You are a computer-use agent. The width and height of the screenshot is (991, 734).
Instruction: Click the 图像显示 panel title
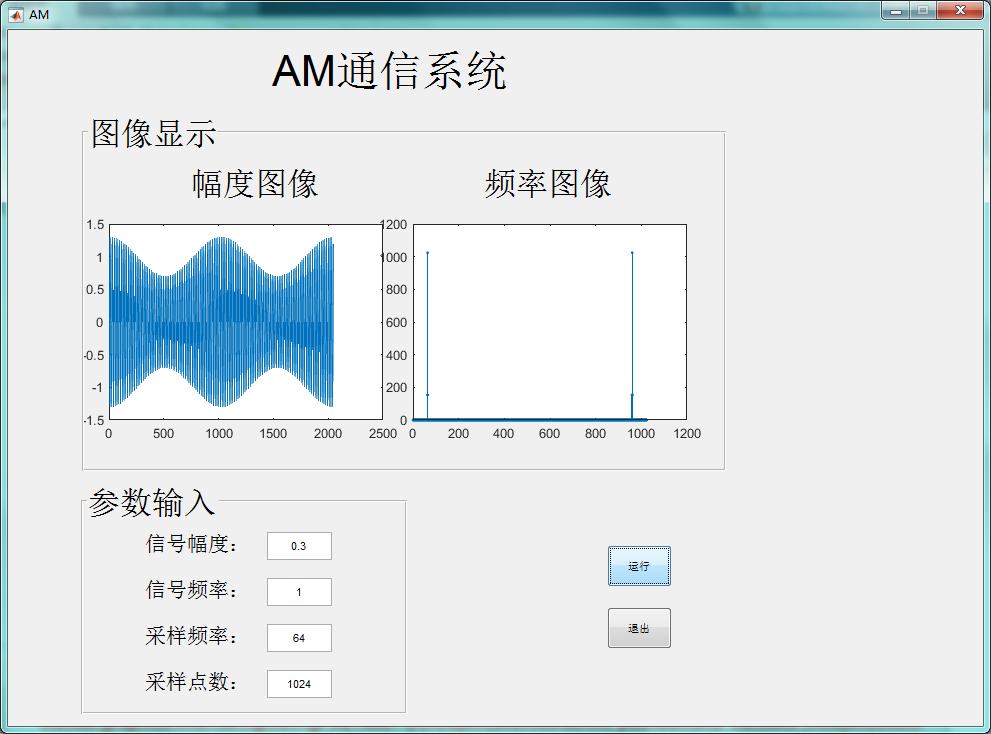tap(154, 133)
